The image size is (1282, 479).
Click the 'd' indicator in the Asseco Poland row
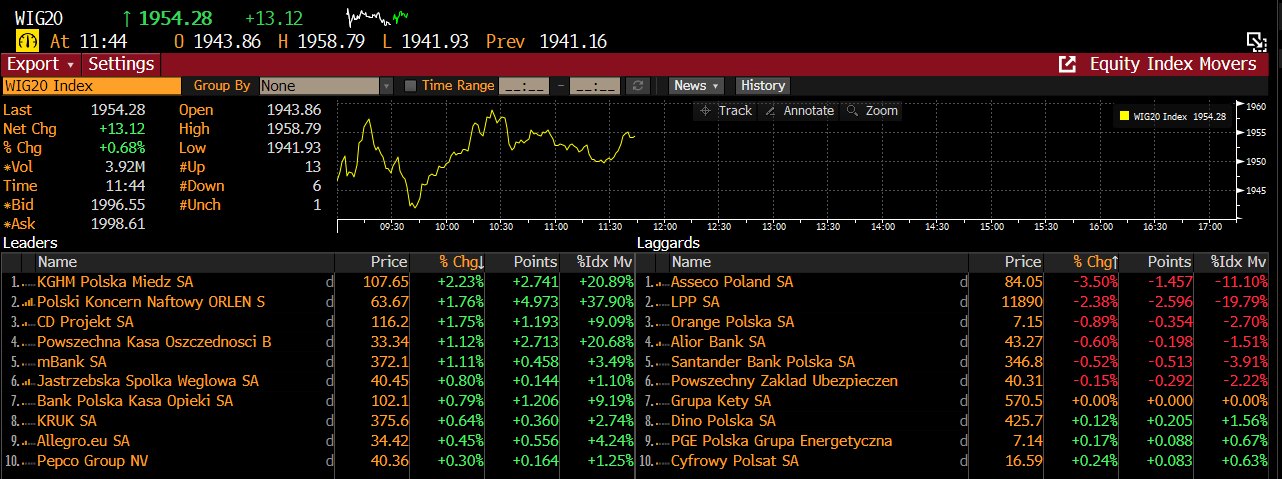pos(964,282)
